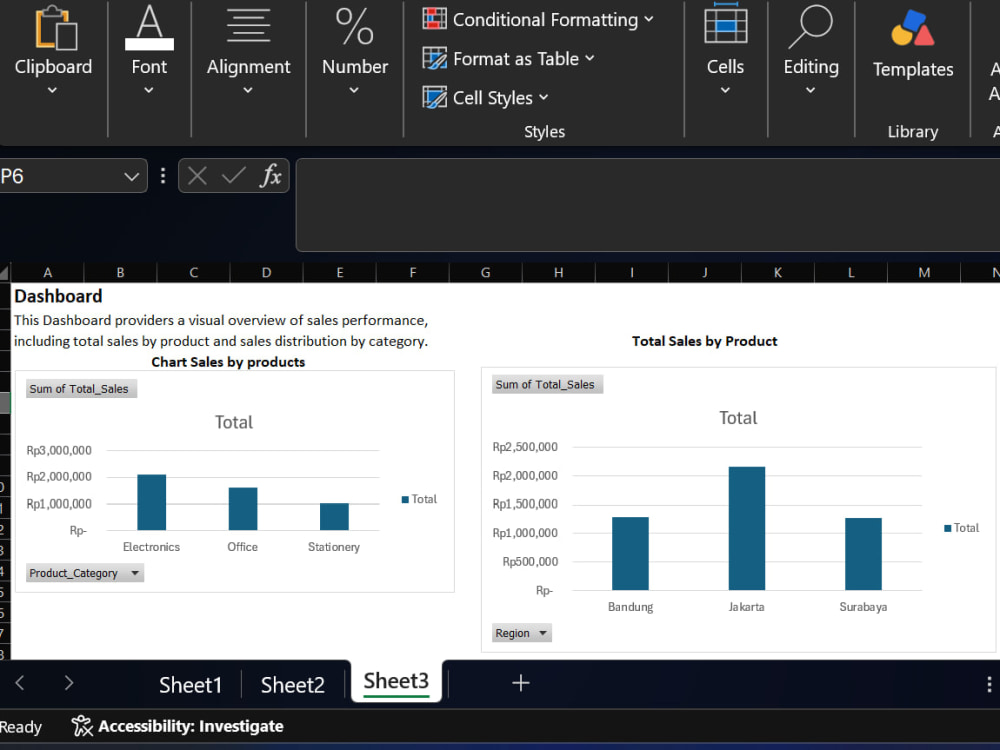This screenshot has height=750, width=1000.
Task: Click the Jakarta bar in chart
Action: tap(747, 528)
